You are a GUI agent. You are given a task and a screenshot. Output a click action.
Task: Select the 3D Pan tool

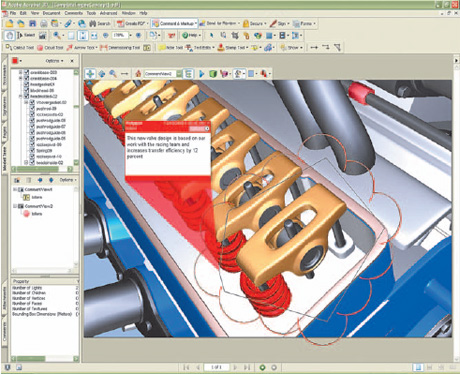tap(102, 73)
